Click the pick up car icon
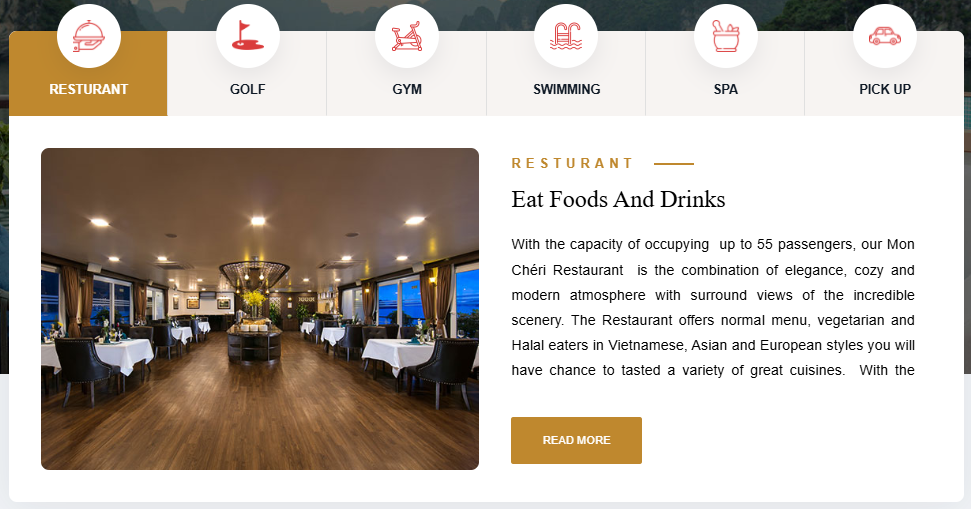971x509 pixels. click(885, 36)
